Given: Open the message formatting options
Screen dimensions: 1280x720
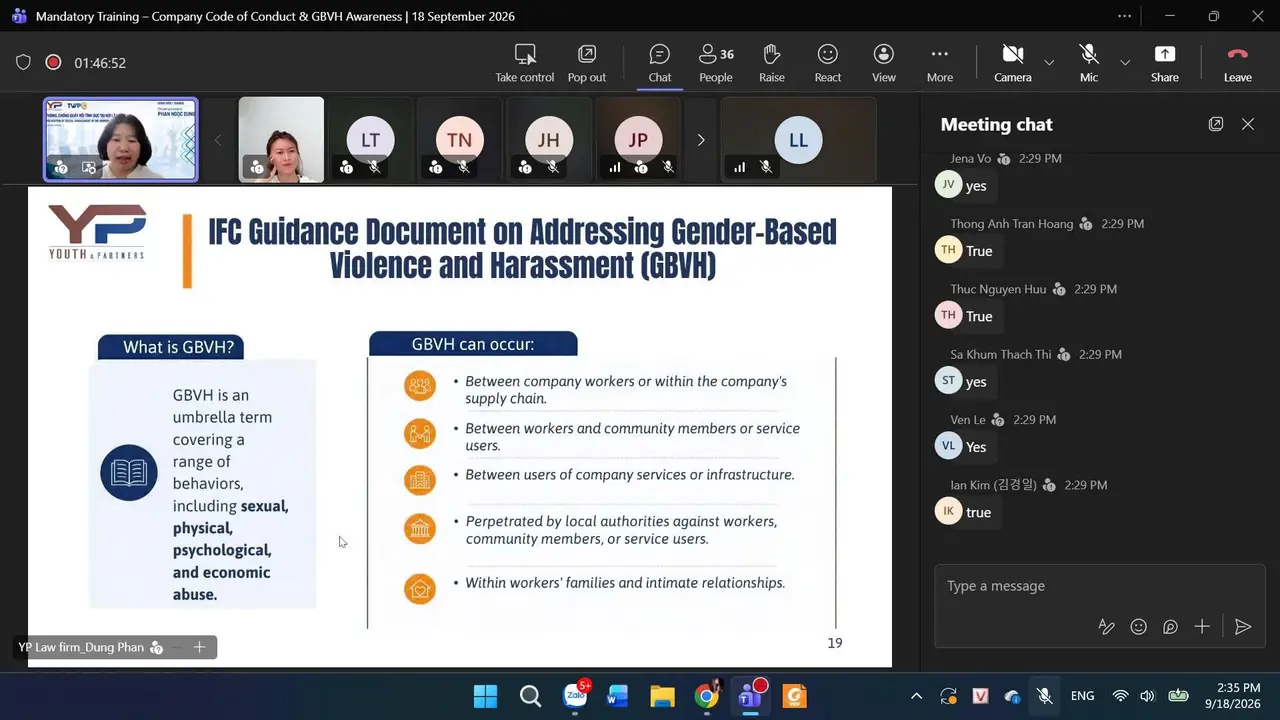Looking at the screenshot, I should (x=1106, y=627).
